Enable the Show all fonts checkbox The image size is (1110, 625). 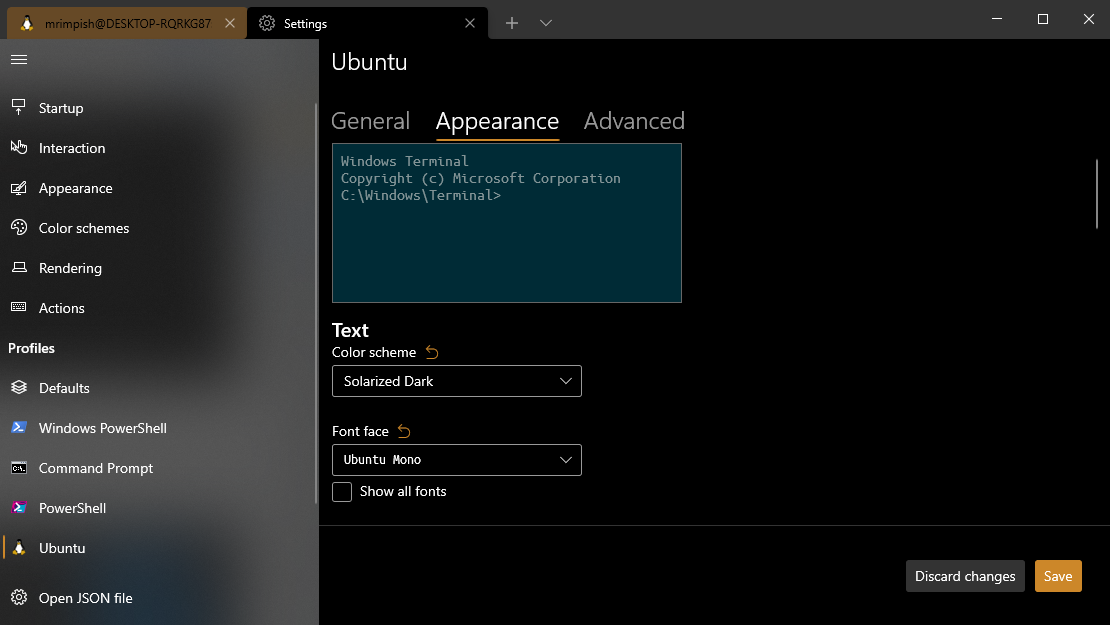point(342,492)
